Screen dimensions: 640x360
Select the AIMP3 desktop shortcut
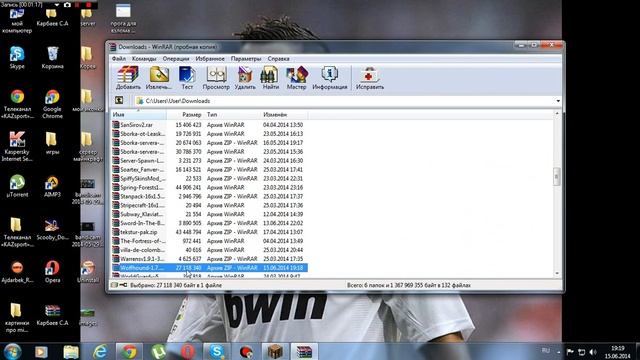52,186
